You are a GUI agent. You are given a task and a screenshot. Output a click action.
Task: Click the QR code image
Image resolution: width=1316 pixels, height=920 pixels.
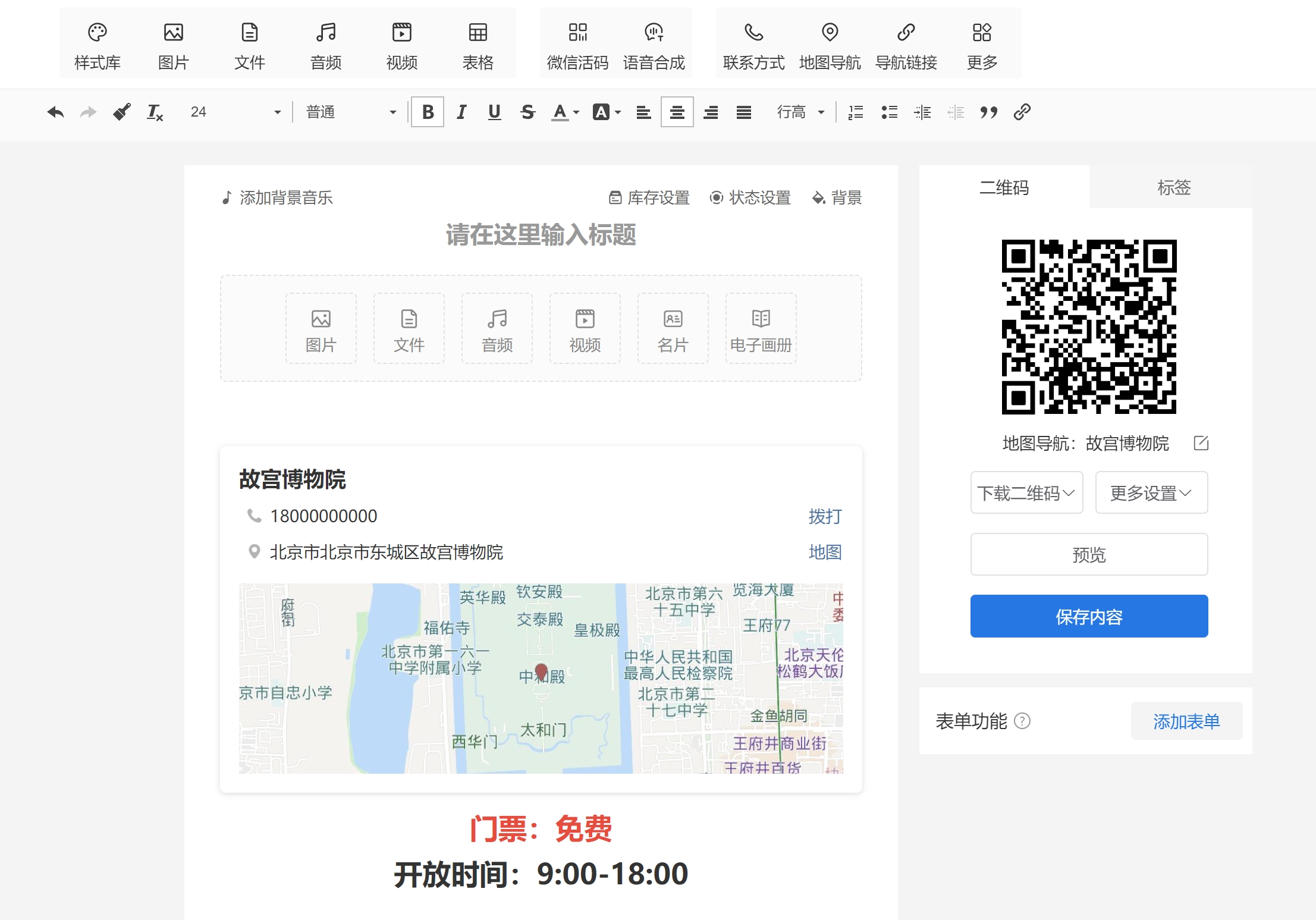tap(1089, 327)
